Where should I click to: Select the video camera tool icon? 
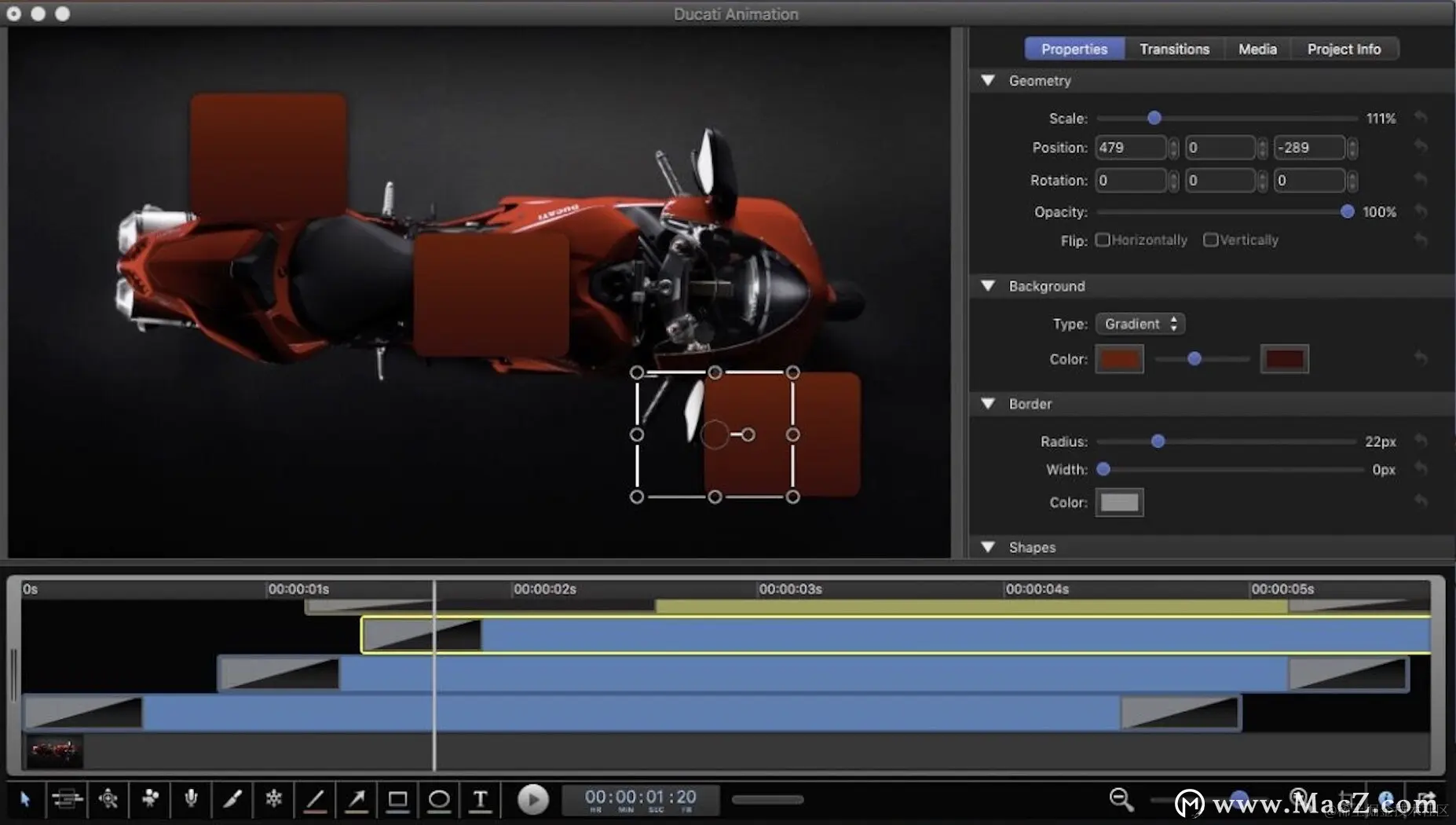(x=149, y=799)
